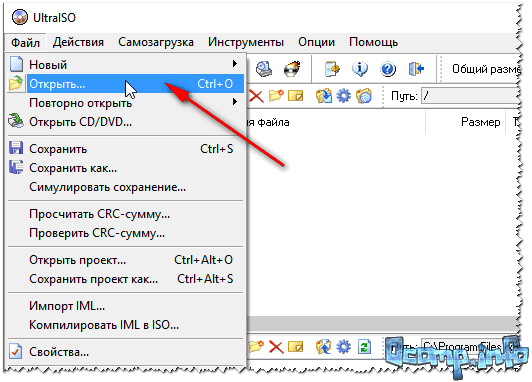Choose Сохранить from the menu

pos(126,149)
